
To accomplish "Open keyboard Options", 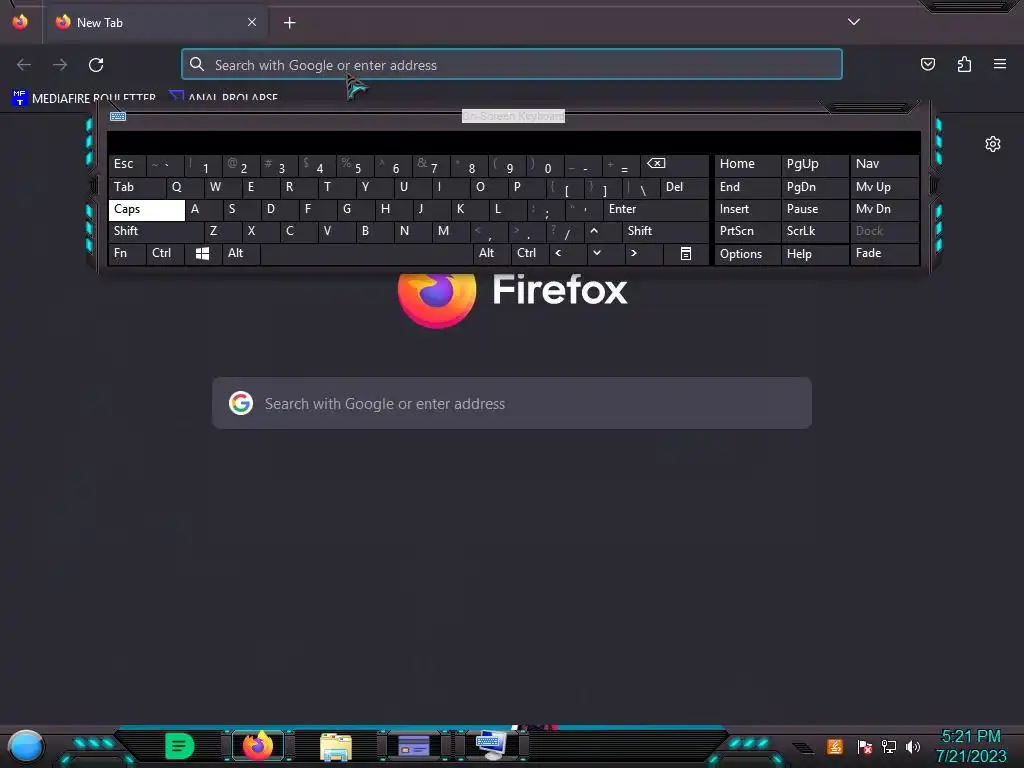I will click(x=747, y=254).
